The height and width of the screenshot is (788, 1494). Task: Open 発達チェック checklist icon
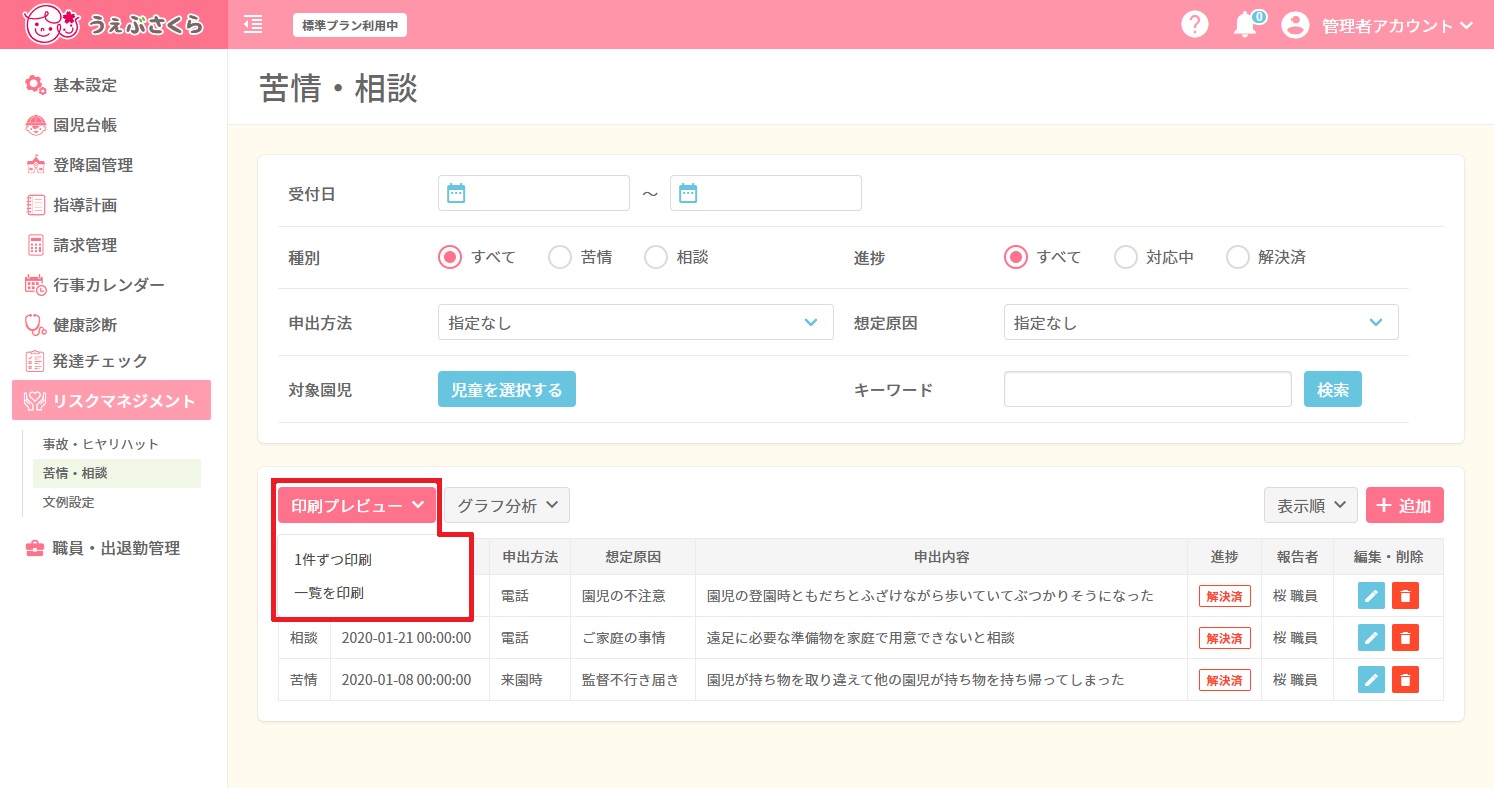tap(35, 361)
